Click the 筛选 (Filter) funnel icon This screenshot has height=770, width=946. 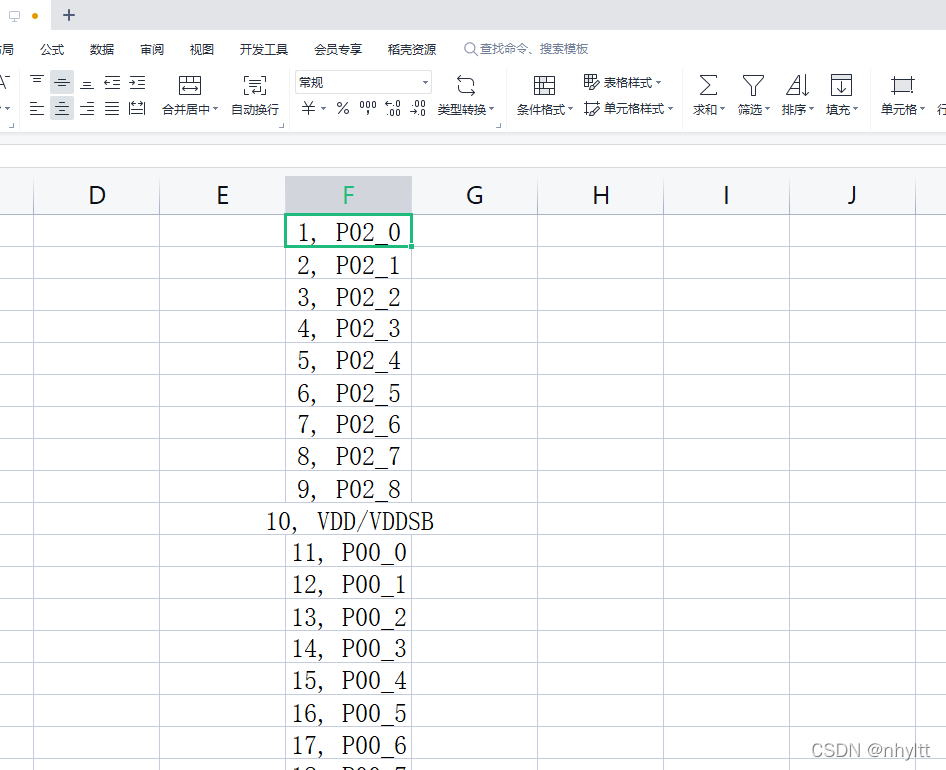tap(753, 85)
